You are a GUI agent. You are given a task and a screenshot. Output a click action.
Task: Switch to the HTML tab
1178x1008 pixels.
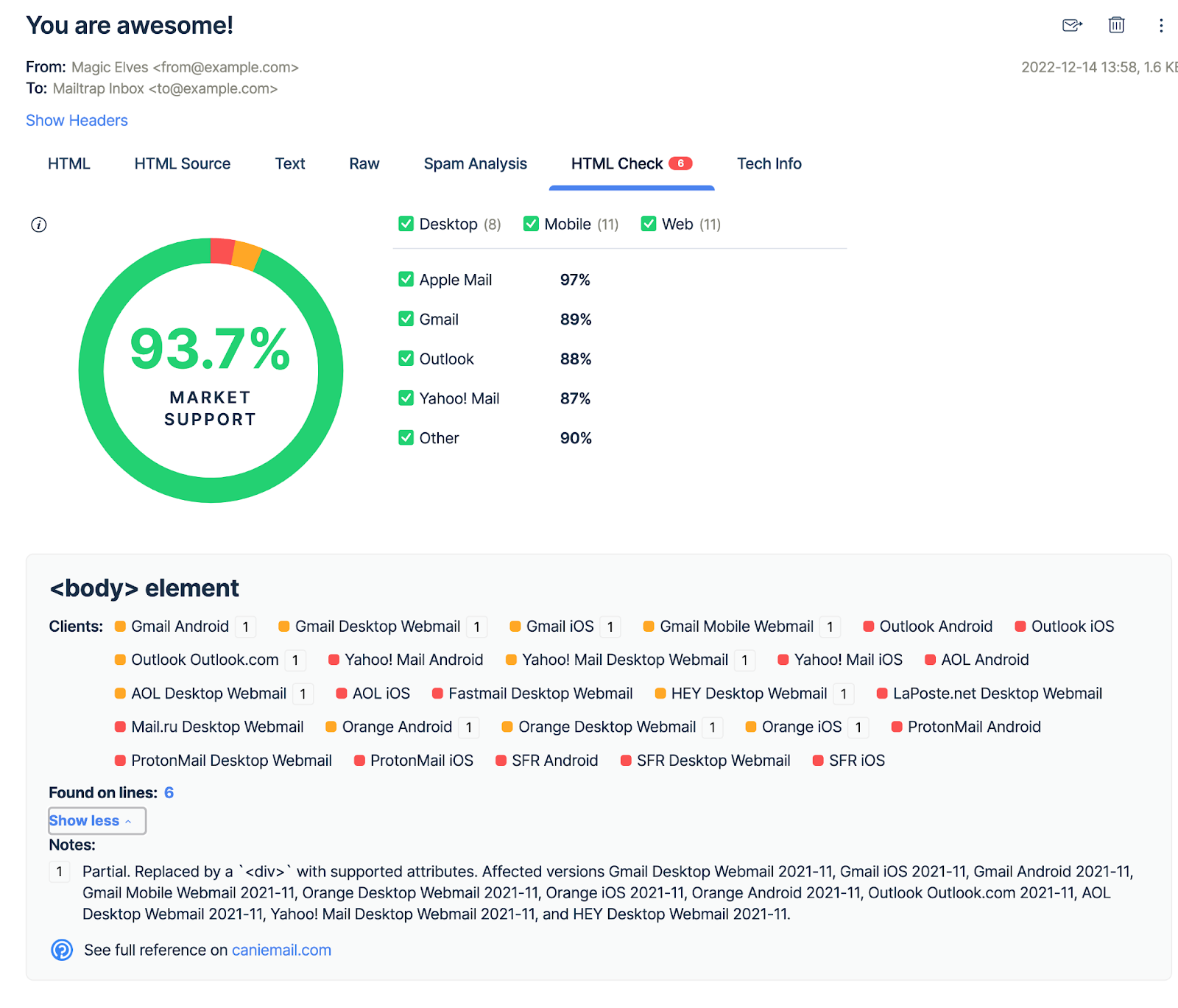pyautogui.click(x=68, y=163)
